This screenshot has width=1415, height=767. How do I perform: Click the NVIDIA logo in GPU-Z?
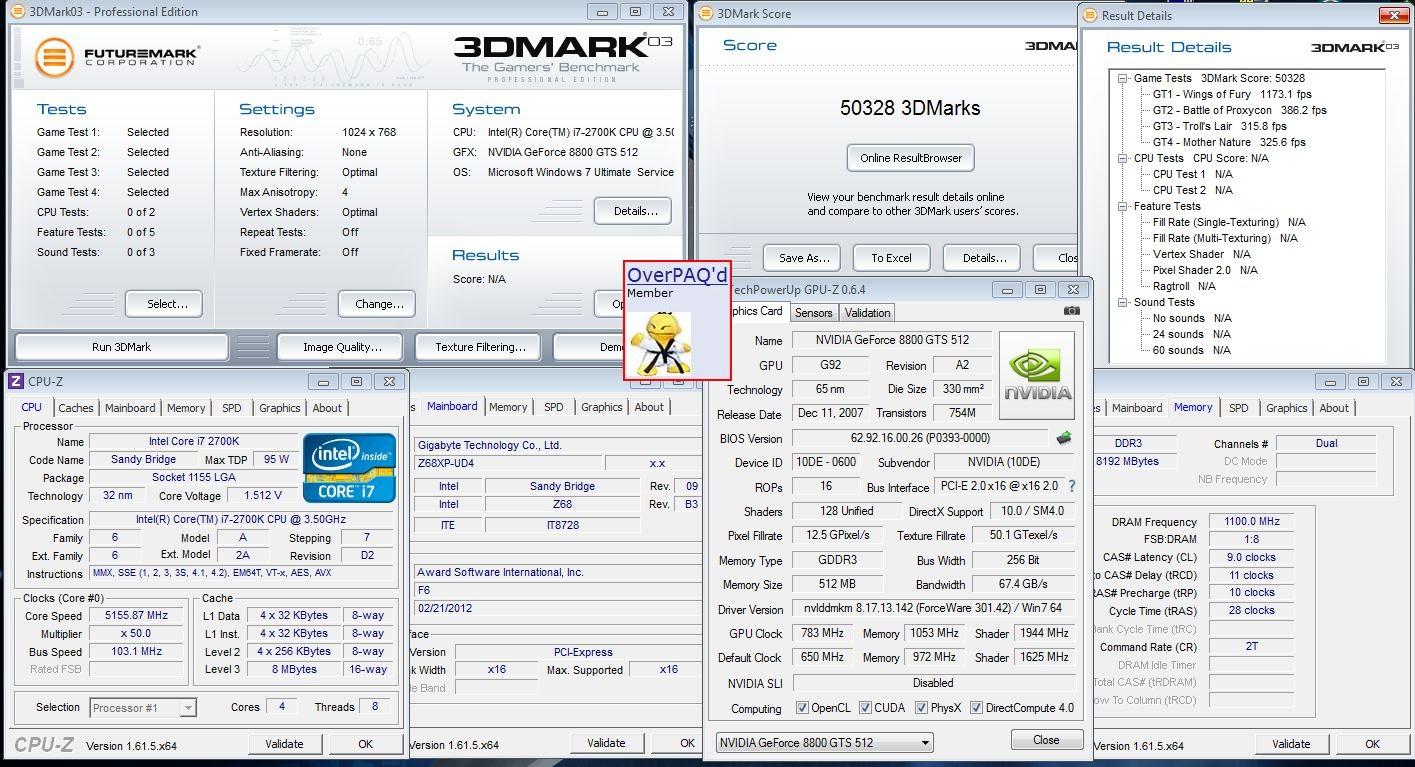click(1036, 376)
